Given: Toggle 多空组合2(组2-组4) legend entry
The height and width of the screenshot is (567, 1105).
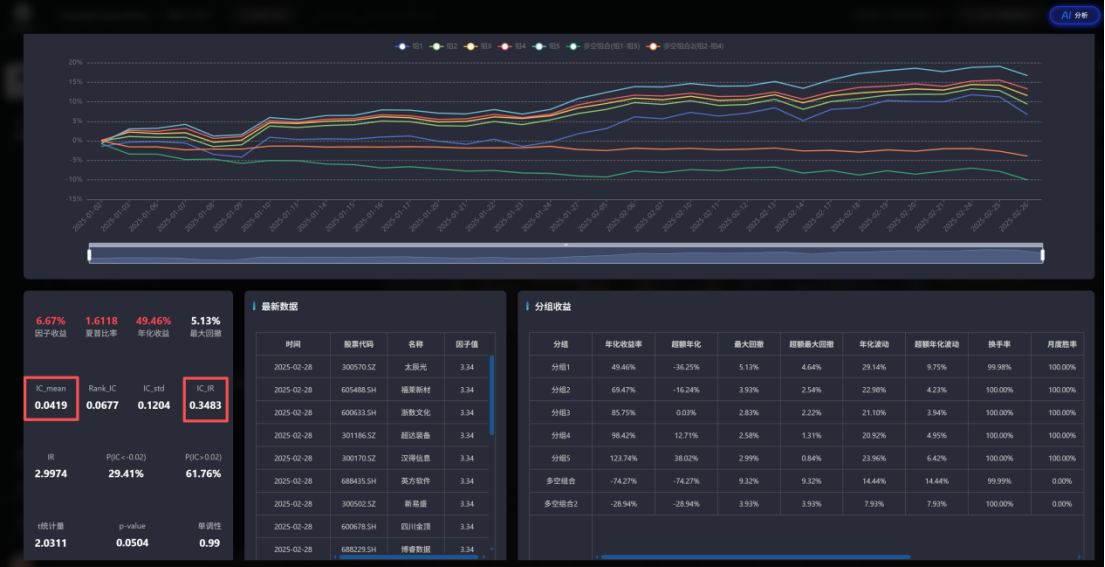Looking at the screenshot, I should click(653, 46).
